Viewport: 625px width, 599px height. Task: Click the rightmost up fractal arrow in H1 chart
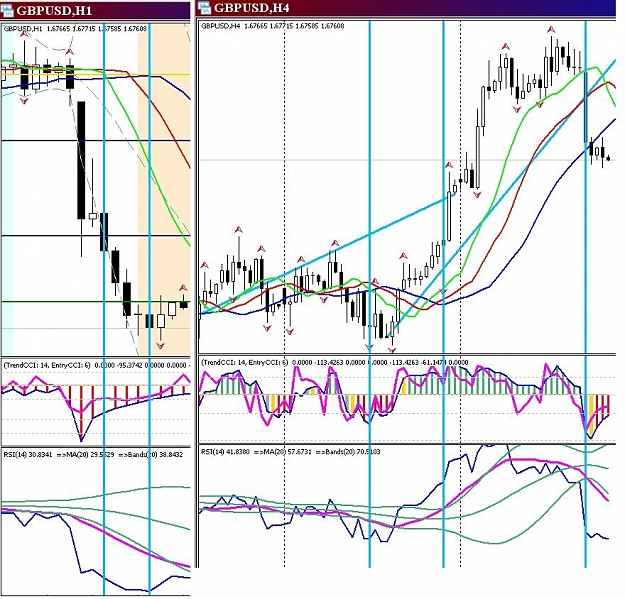[183, 288]
